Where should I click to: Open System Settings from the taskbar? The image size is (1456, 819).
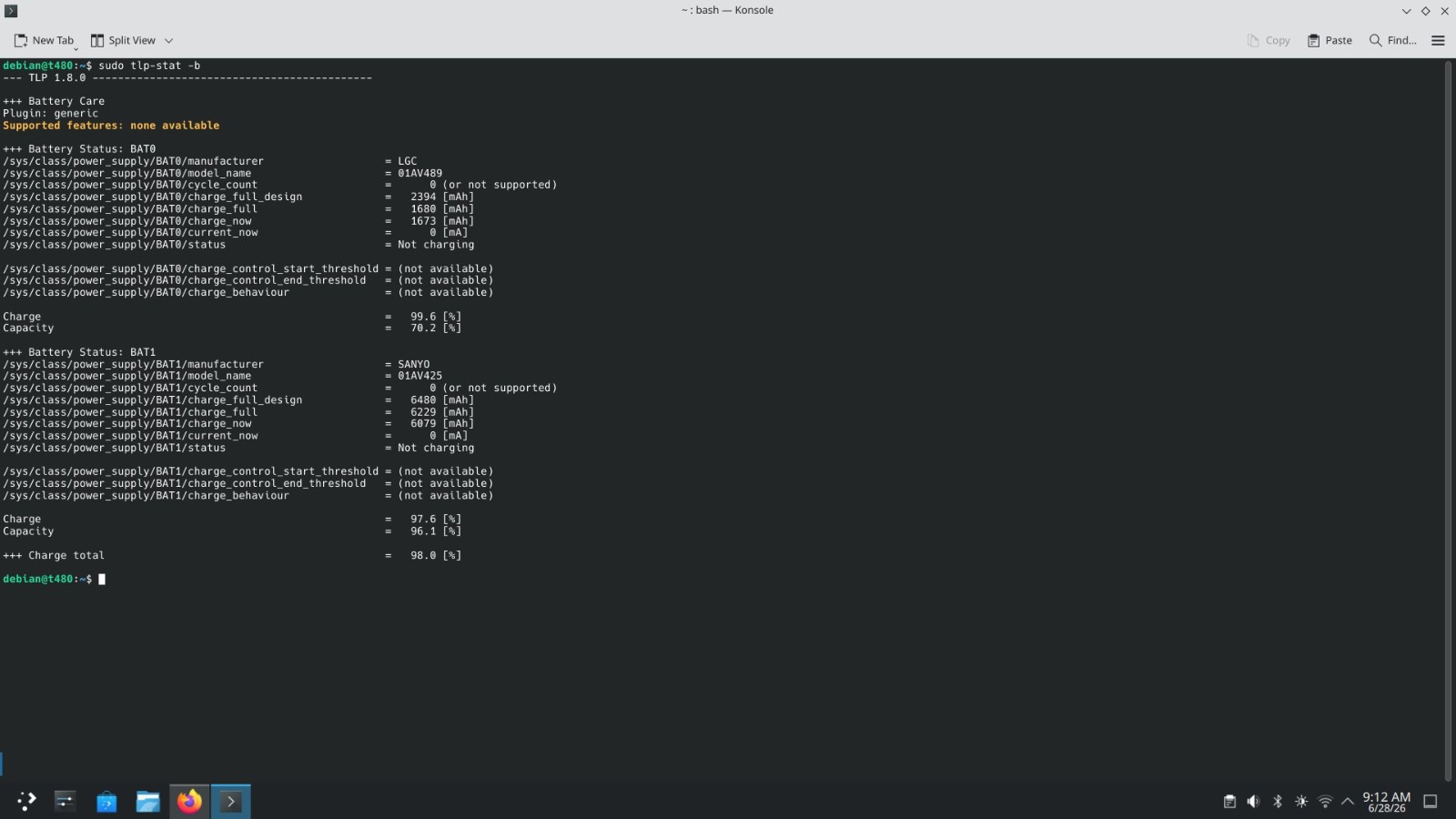click(x=65, y=801)
